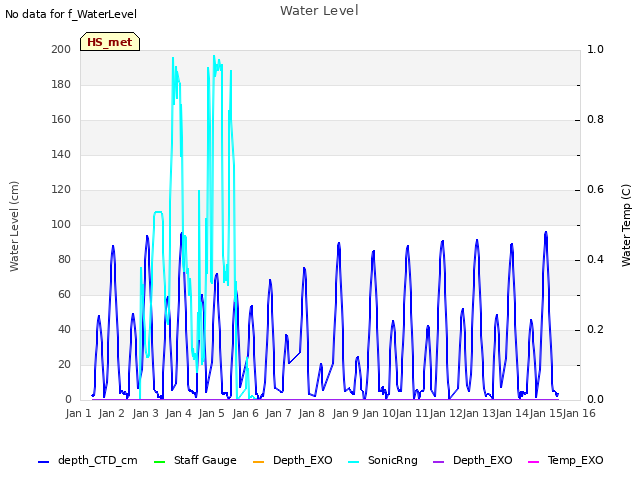Toggle SonicRng legend entry

pos(383,460)
